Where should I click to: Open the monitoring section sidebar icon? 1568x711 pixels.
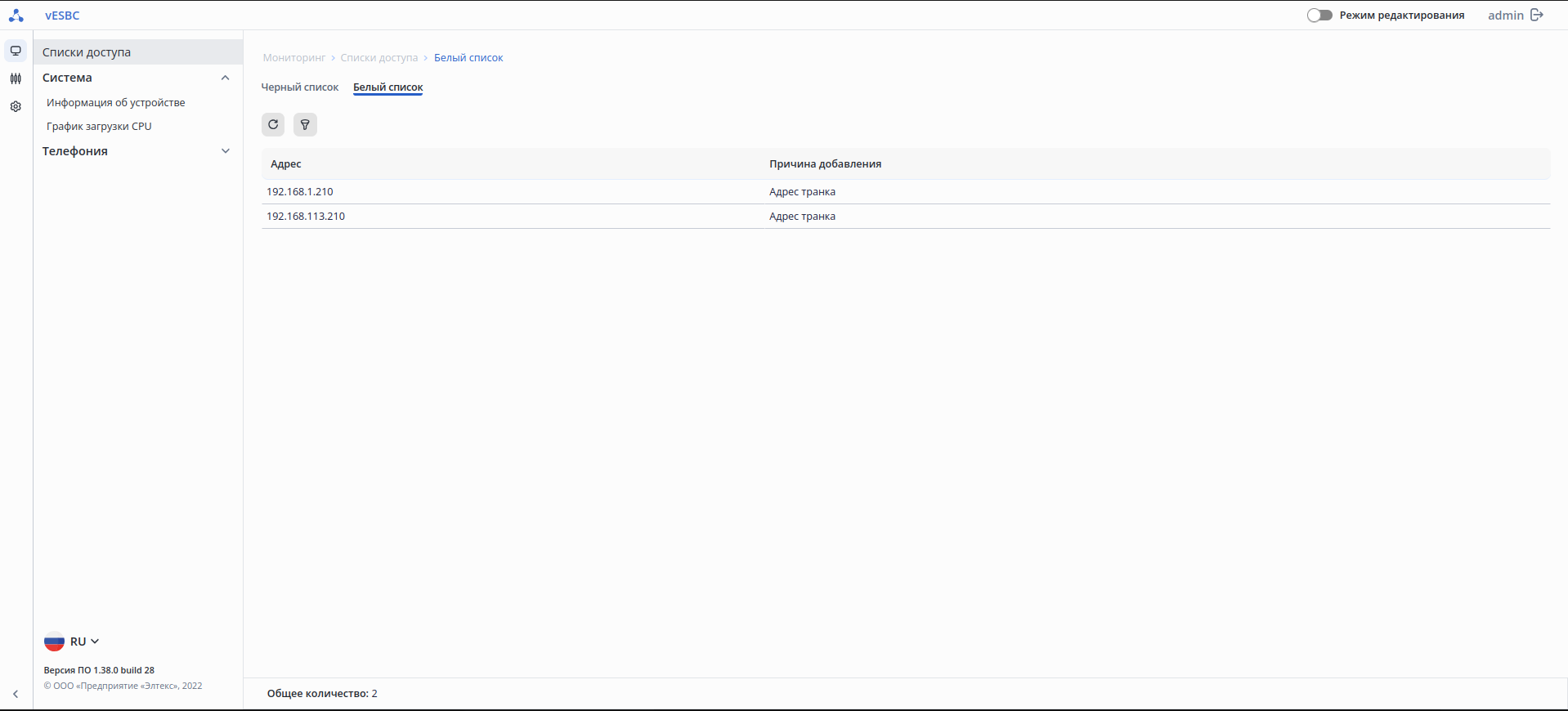(16, 51)
